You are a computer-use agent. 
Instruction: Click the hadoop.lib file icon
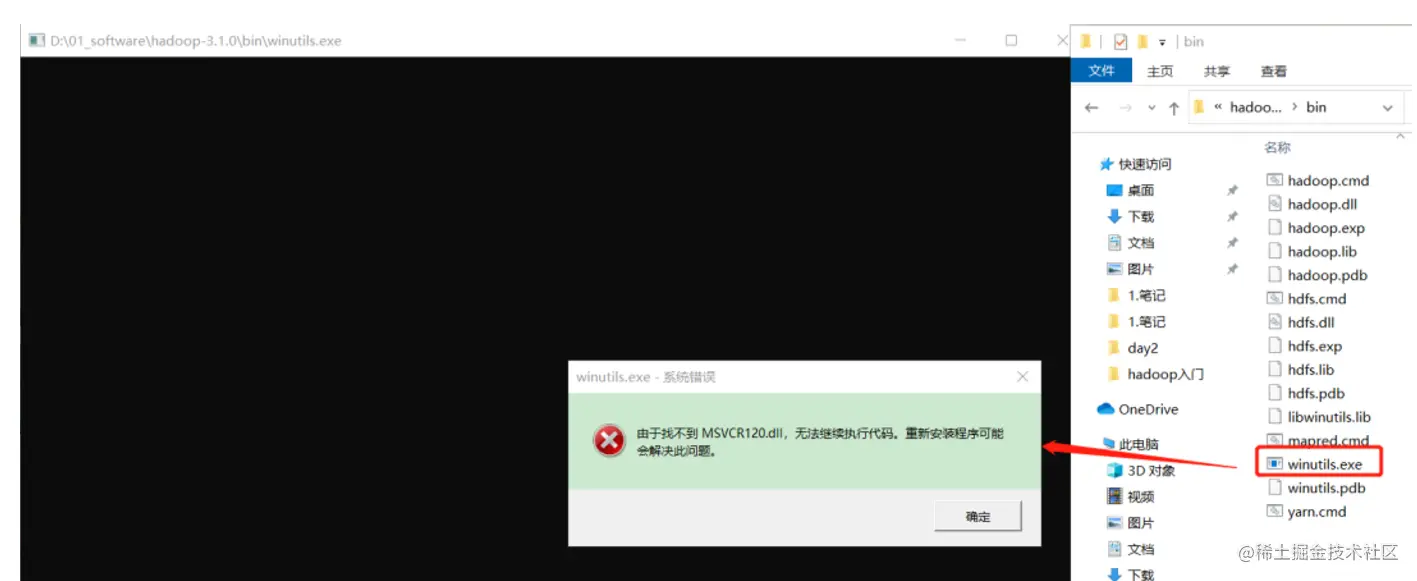(1274, 251)
